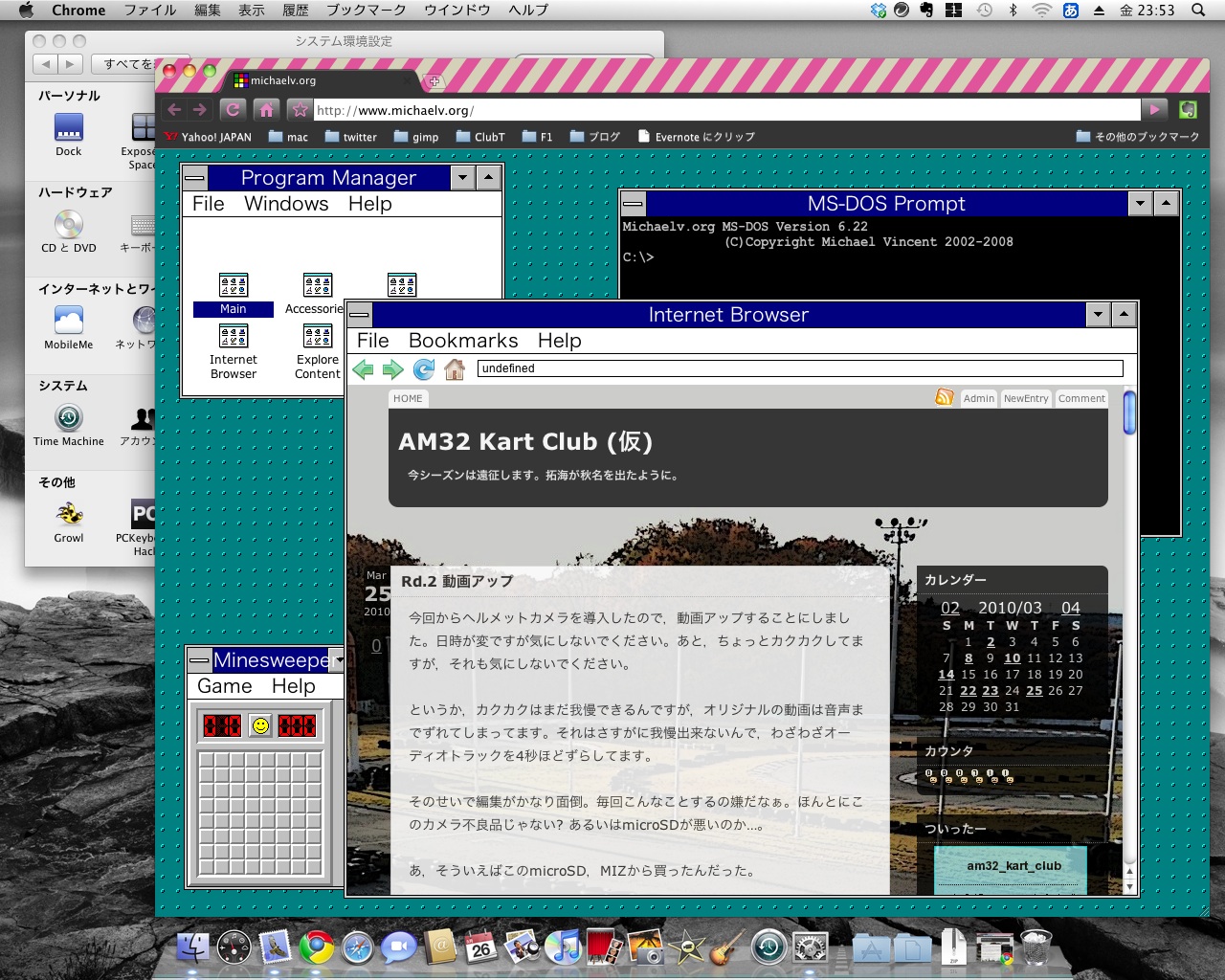Open Program Manager's File menu

pos(208,204)
